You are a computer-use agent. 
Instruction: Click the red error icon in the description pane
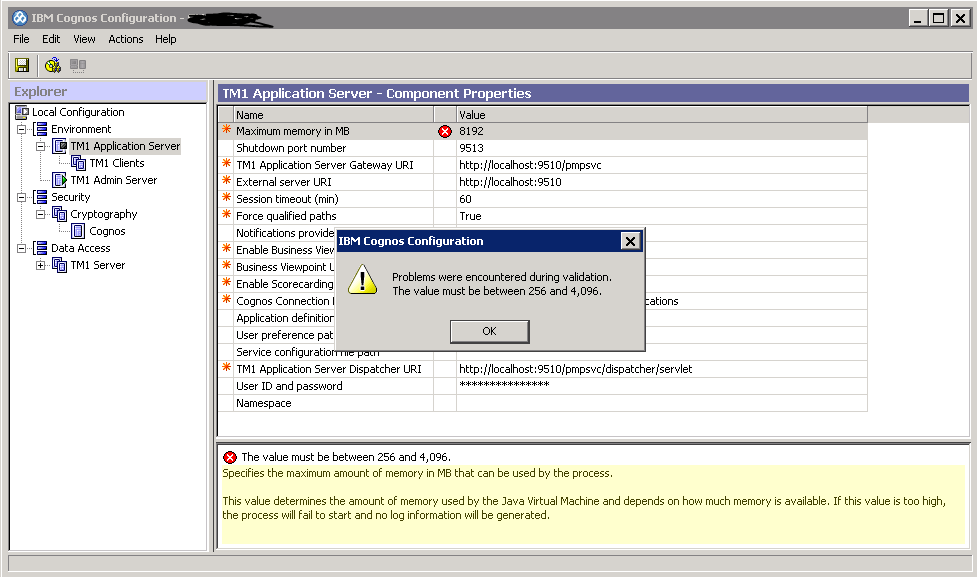coord(230,457)
